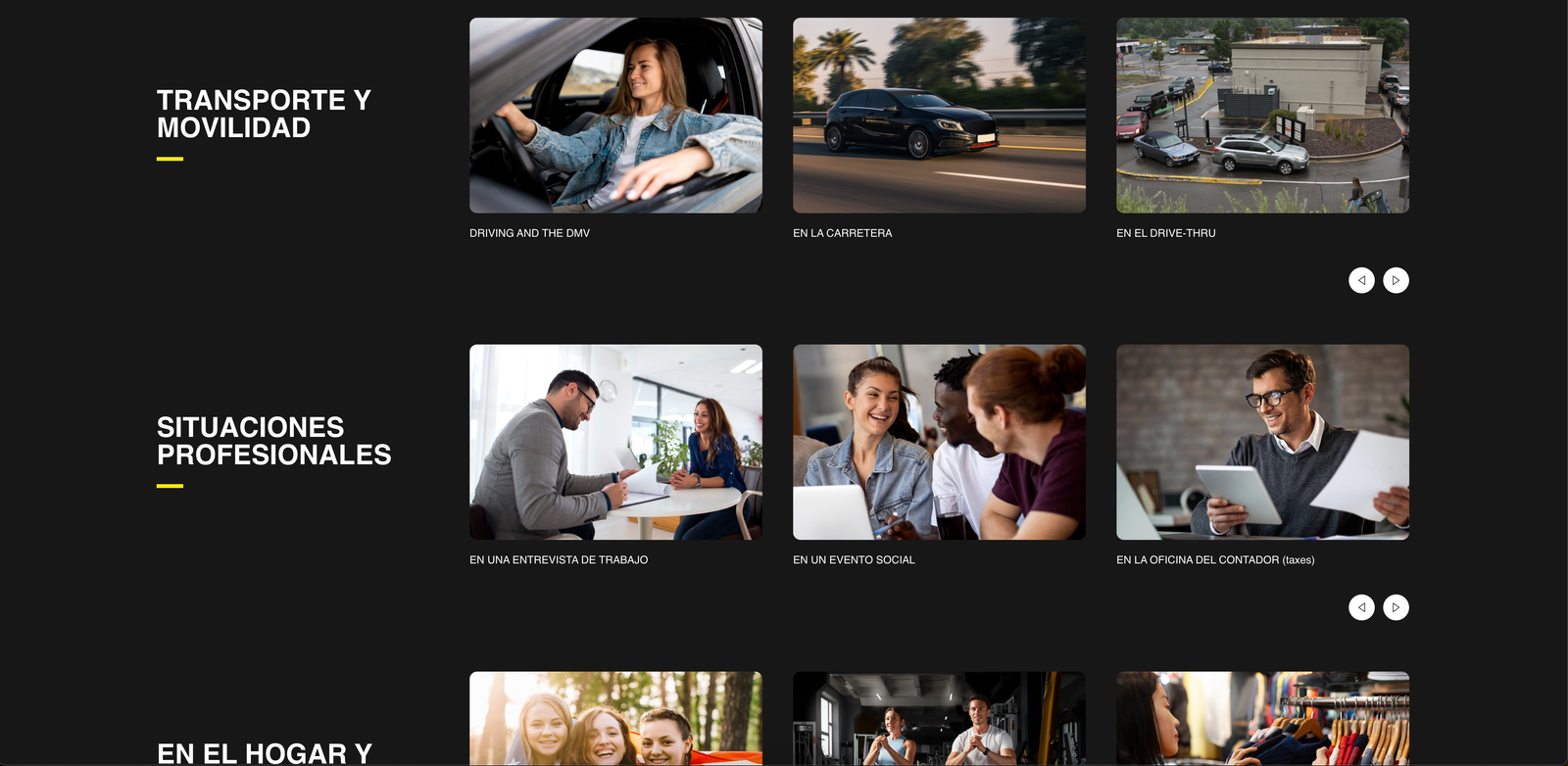Click the EN LA CARRETERA caption

(x=843, y=233)
